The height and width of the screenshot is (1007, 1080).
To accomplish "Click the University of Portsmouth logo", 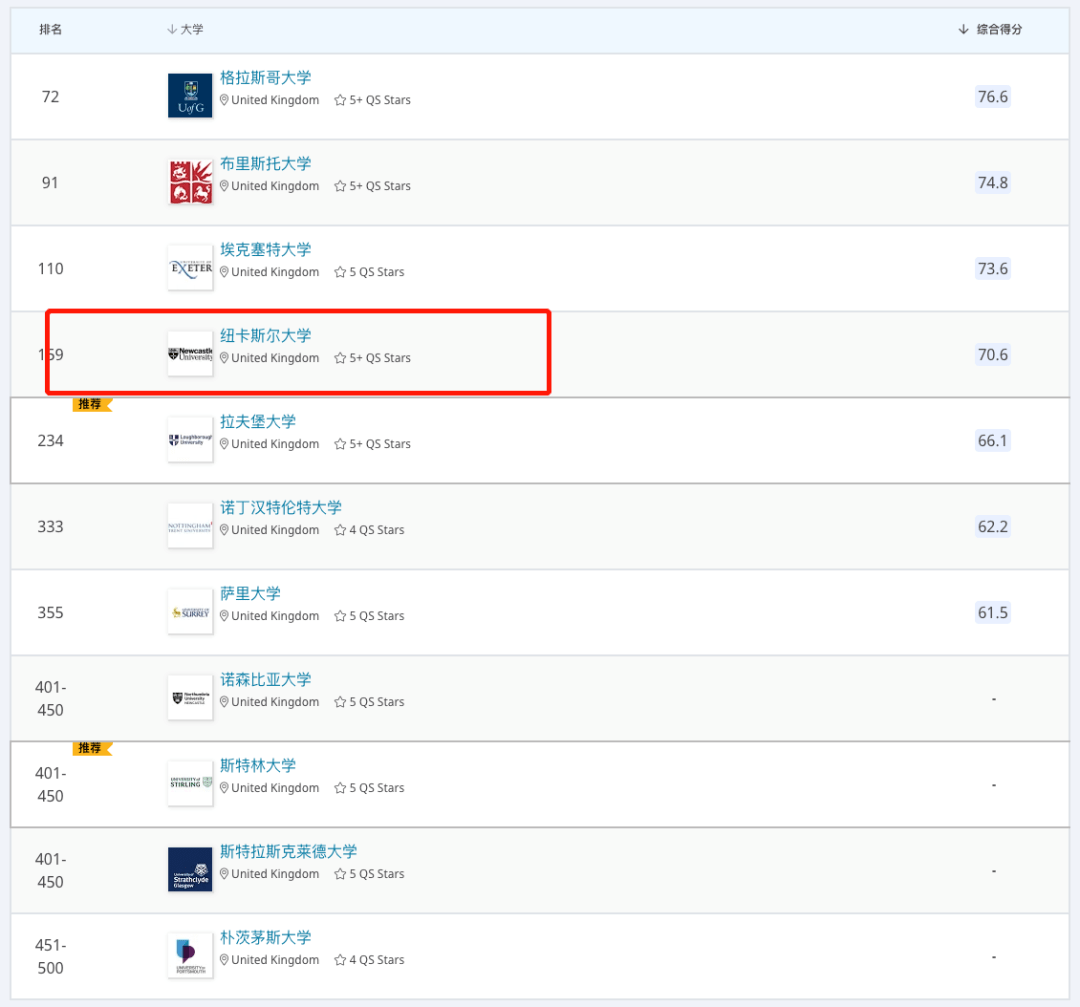I will (190, 956).
